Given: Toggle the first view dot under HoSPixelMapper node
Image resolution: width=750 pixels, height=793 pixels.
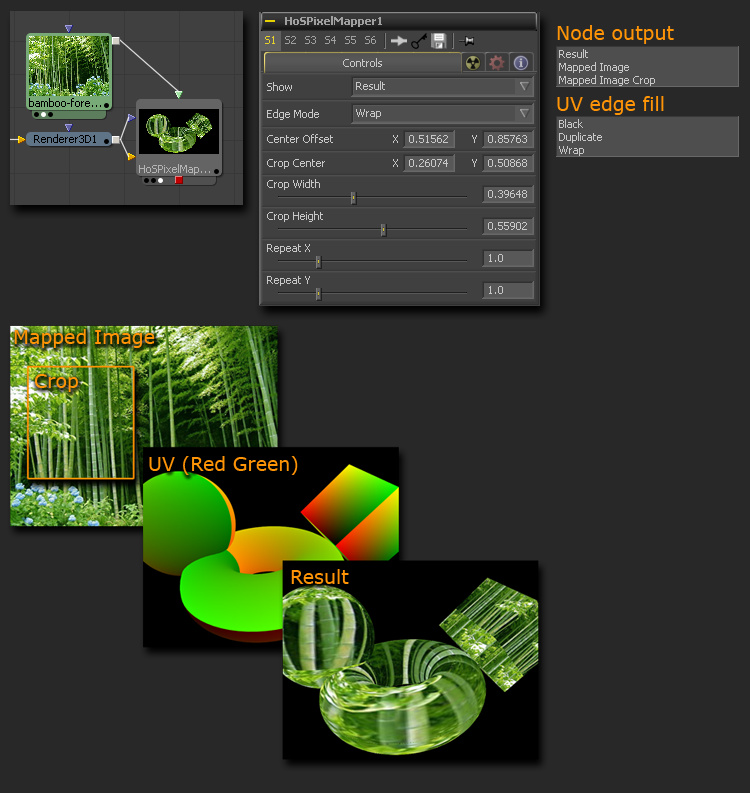Looking at the screenshot, I should click(147, 181).
